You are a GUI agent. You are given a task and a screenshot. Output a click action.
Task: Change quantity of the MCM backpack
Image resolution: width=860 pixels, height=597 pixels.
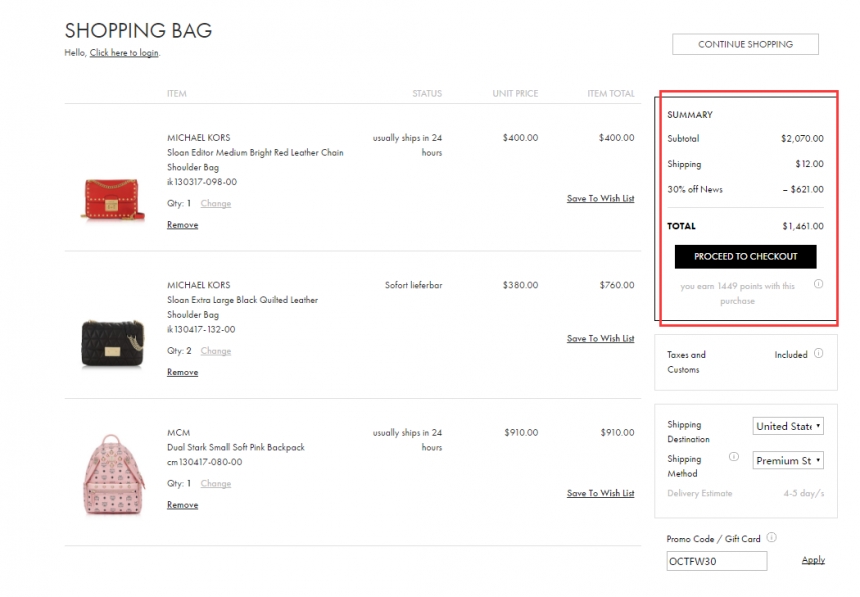(216, 484)
